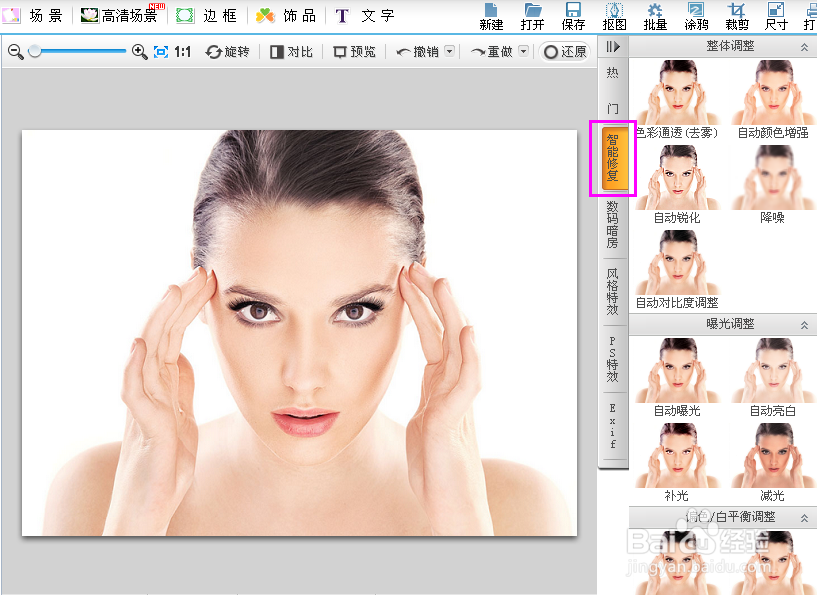Open the 场景 scene tab
The image size is (817, 595).
click(32, 16)
